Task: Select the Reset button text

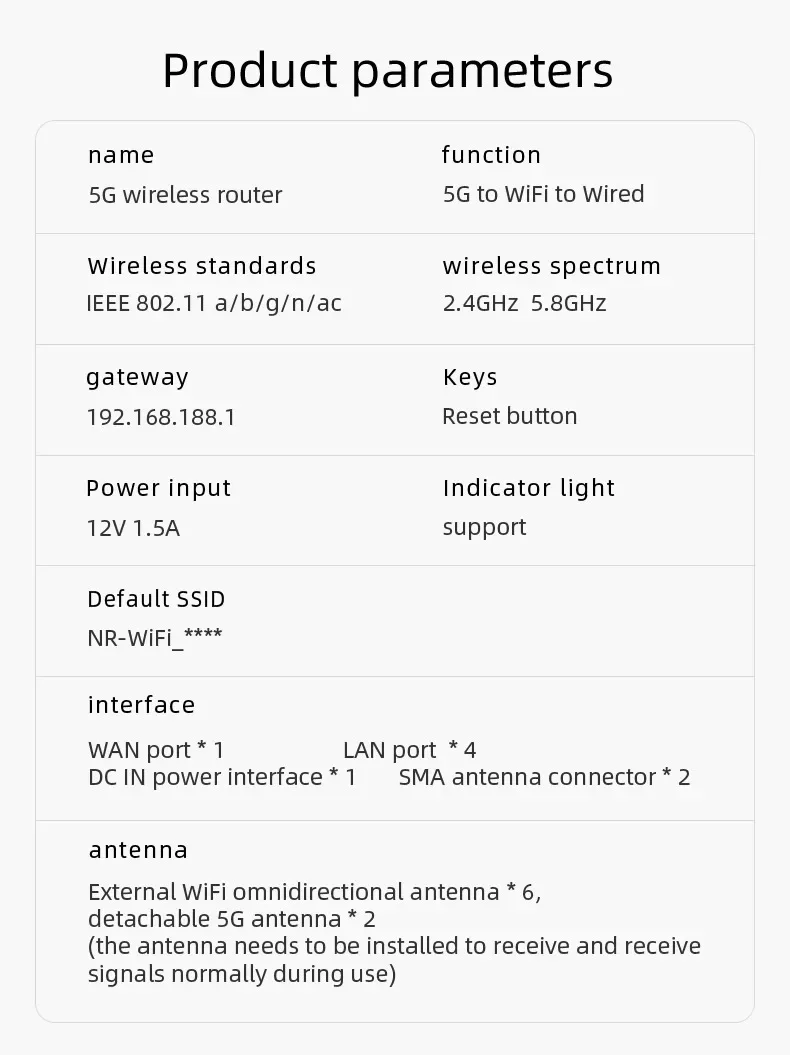Action: point(509,416)
